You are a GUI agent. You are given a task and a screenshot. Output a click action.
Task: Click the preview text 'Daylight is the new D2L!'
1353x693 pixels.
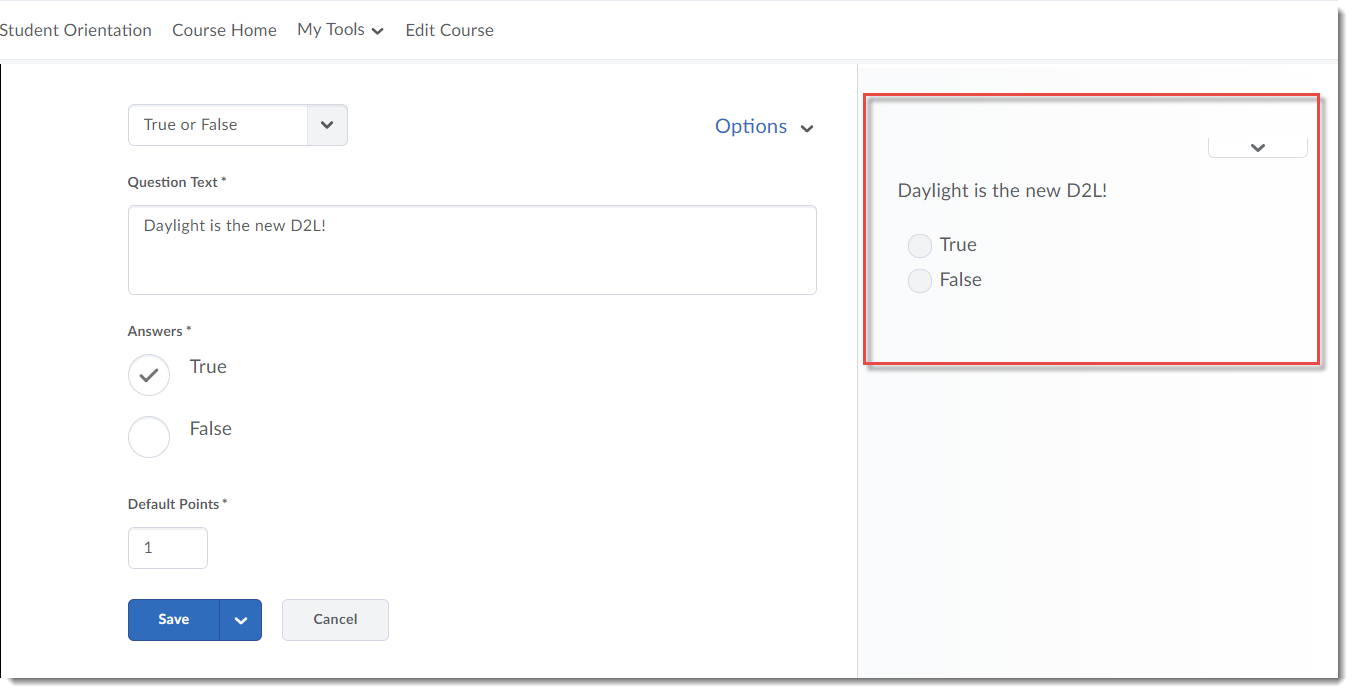point(1002,191)
